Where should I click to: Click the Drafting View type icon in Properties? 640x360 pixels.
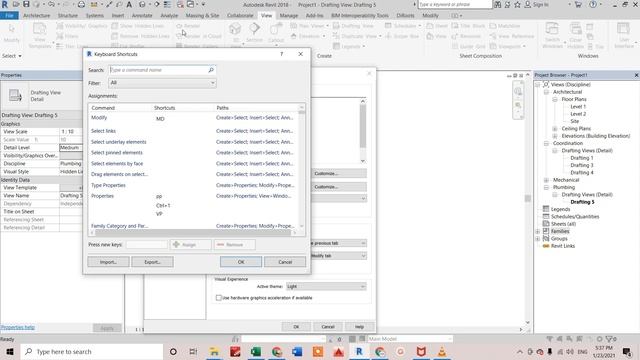[16, 96]
